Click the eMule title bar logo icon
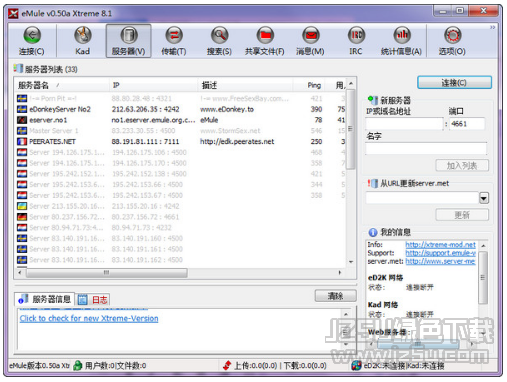Image resolution: width=507 pixels, height=382 pixels. tap(13, 13)
